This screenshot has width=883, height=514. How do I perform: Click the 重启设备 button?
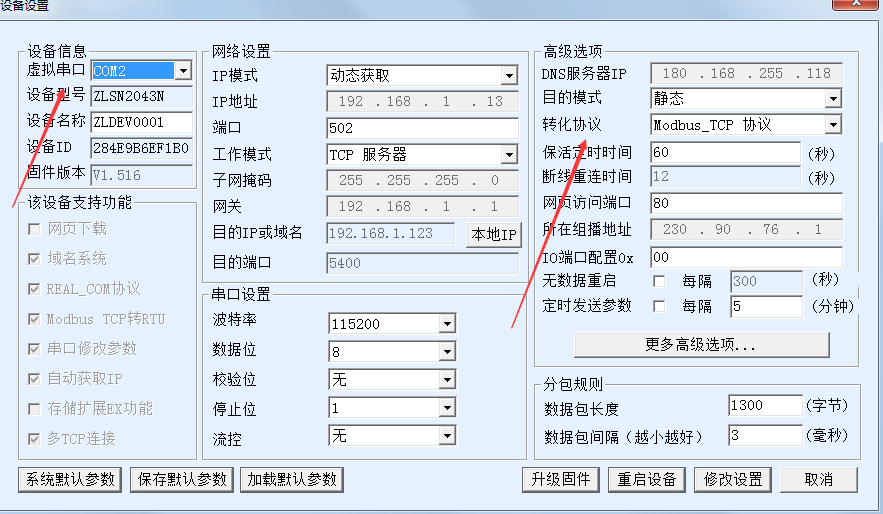click(x=647, y=479)
